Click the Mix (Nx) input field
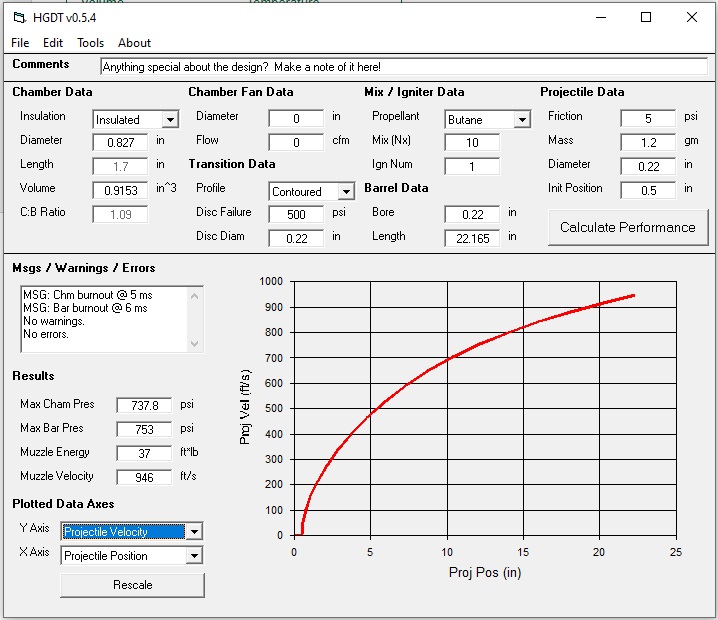The width and height of the screenshot is (718, 620). point(472,143)
